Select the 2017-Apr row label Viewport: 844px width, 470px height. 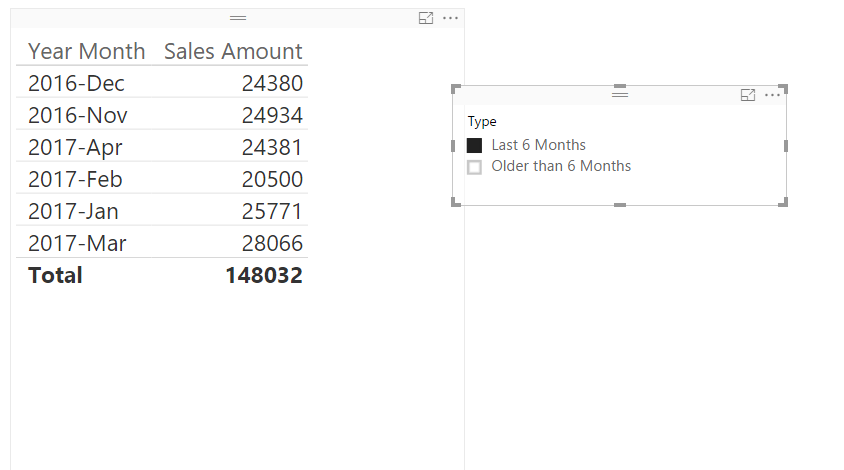click(75, 148)
